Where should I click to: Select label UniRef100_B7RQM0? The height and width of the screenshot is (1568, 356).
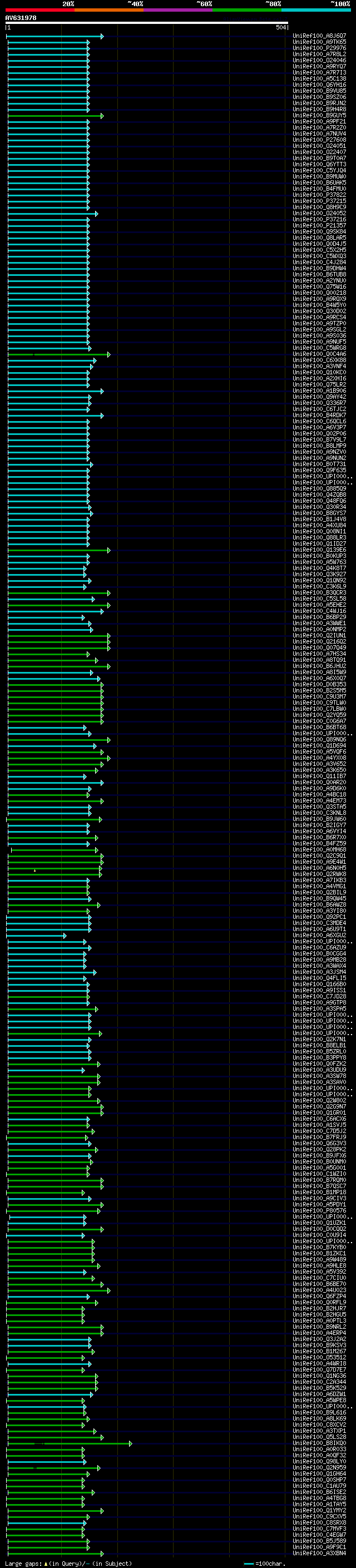(x=319, y=1181)
